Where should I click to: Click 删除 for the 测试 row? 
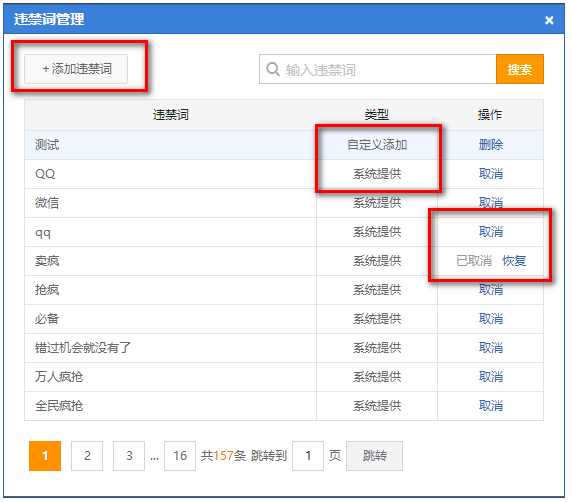(x=491, y=145)
